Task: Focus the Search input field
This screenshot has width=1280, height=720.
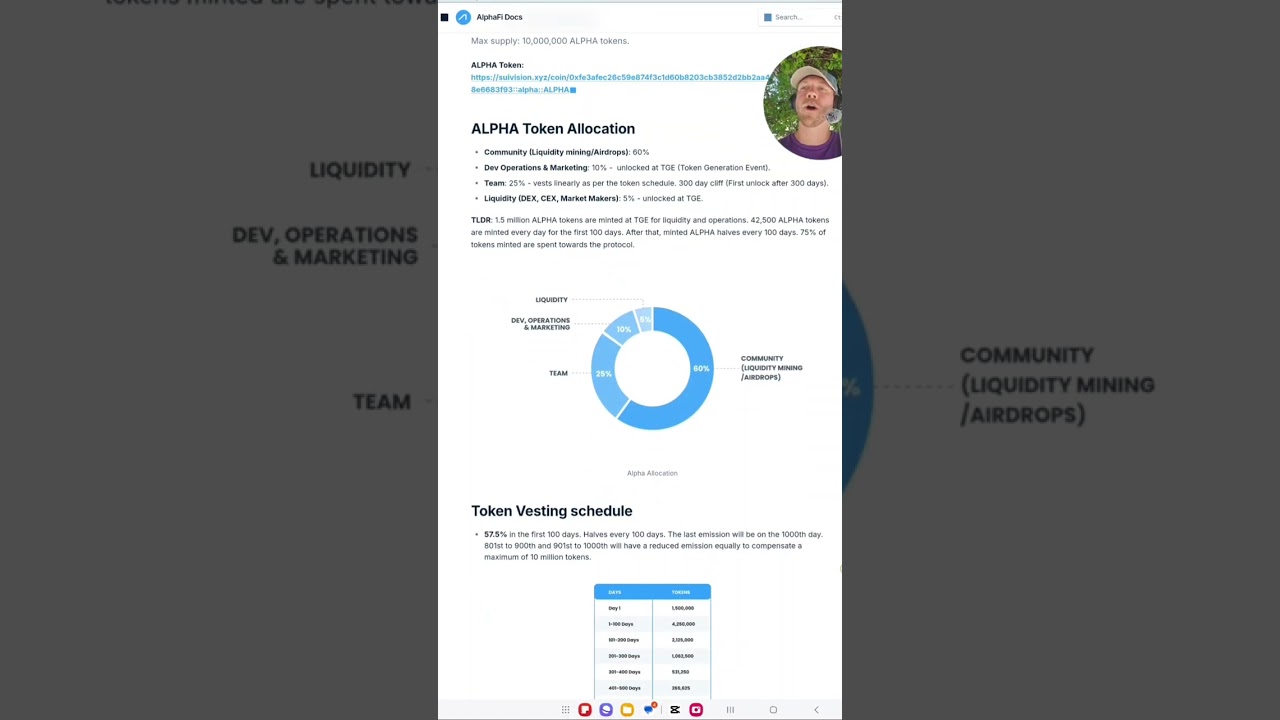Action: pos(801,17)
